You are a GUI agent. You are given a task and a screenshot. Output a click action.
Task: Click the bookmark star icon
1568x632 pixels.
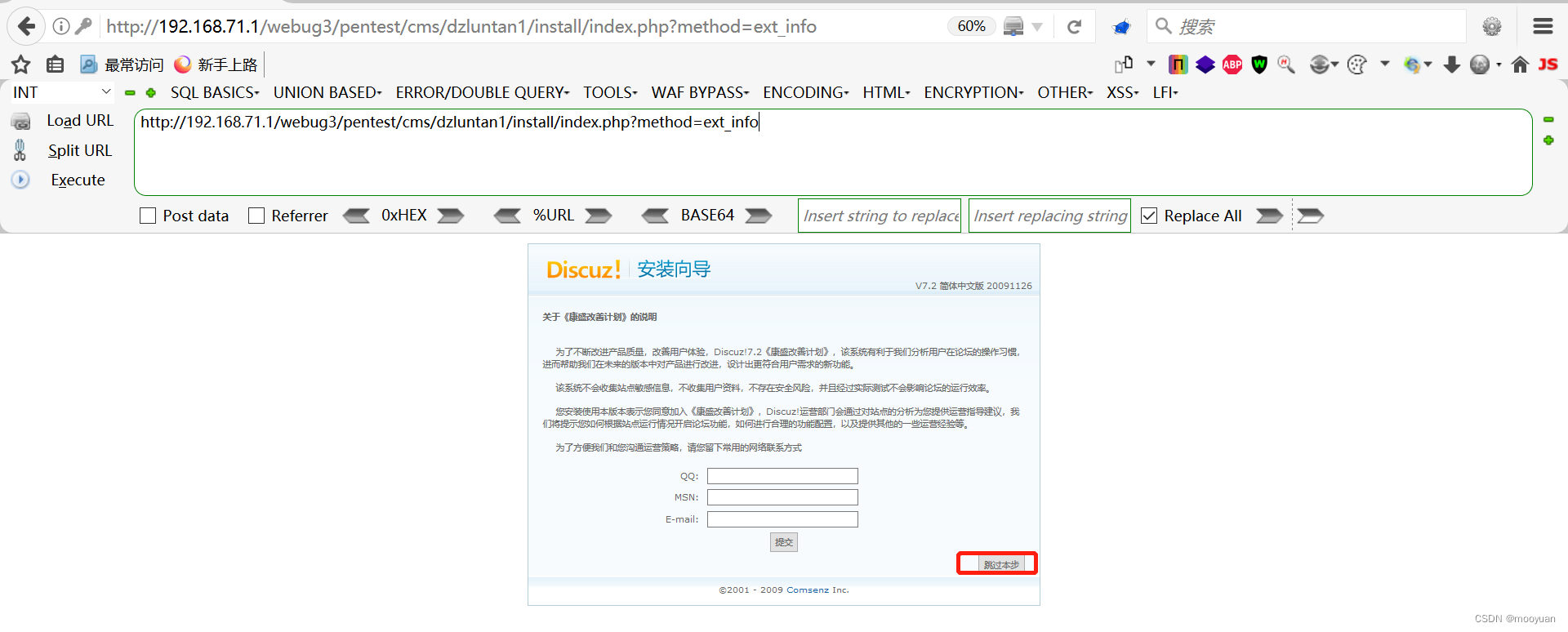pyautogui.click(x=21, y=65)
